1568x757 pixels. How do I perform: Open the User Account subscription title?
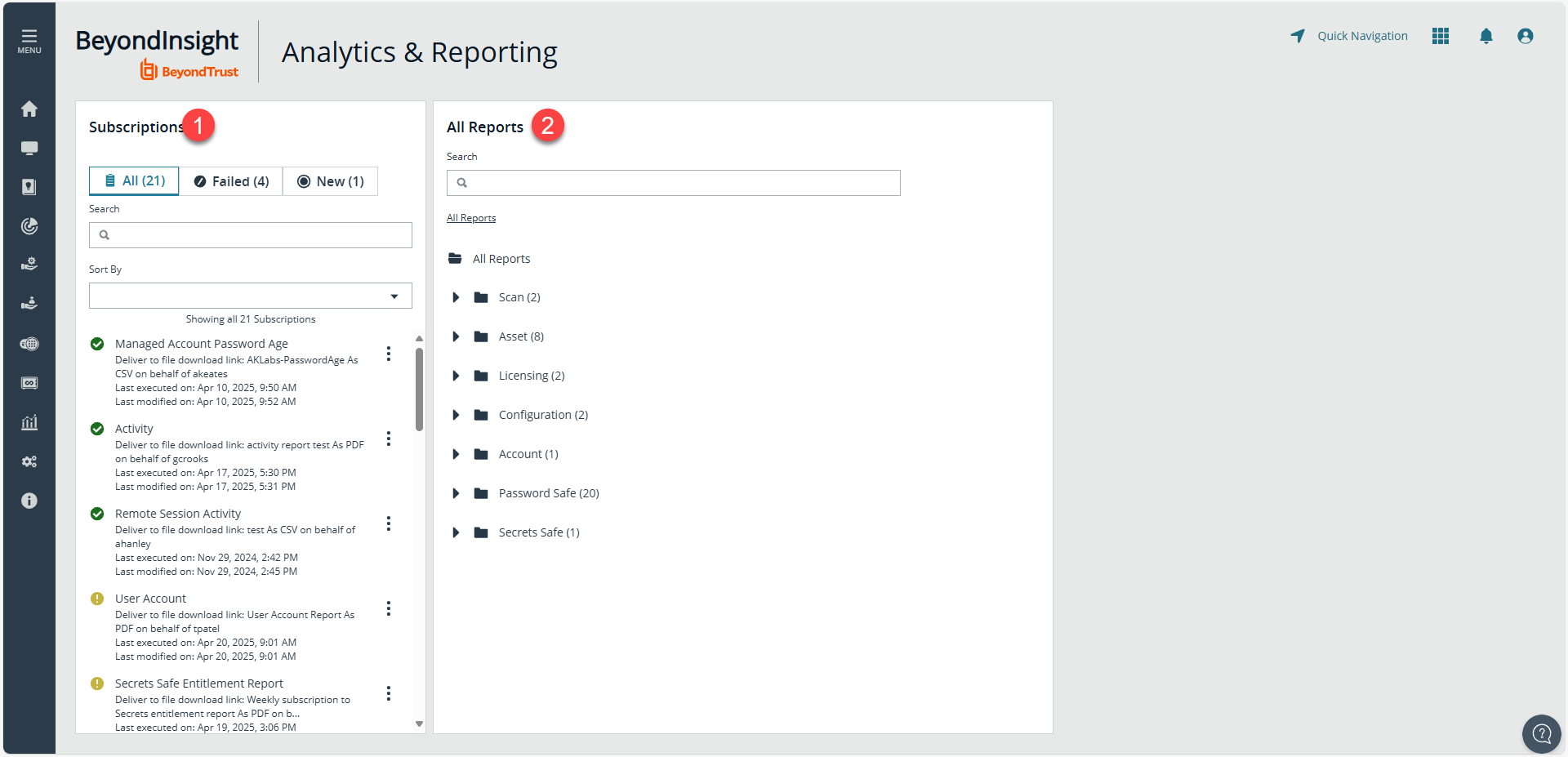coord(150,599)
